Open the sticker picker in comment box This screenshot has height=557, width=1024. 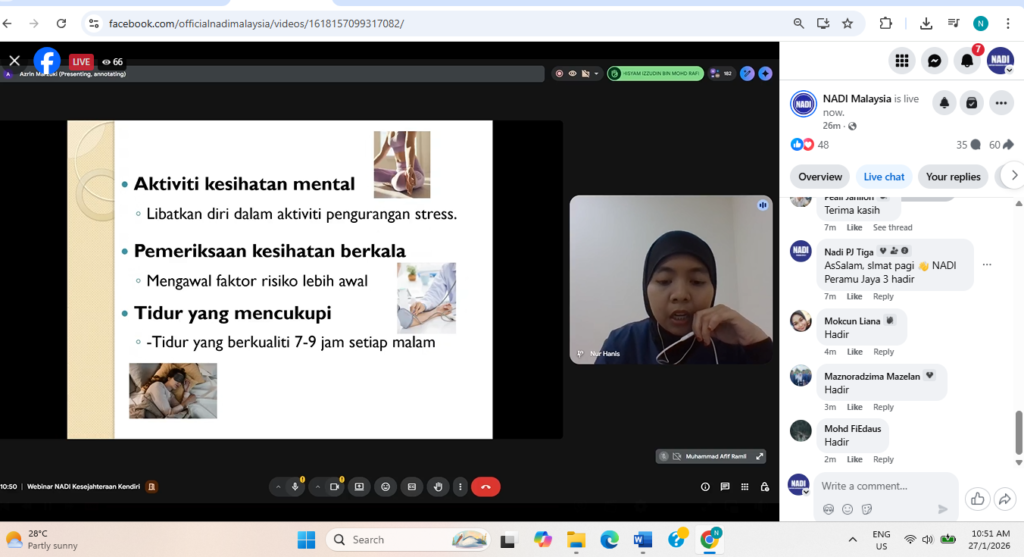coord(866,509)
